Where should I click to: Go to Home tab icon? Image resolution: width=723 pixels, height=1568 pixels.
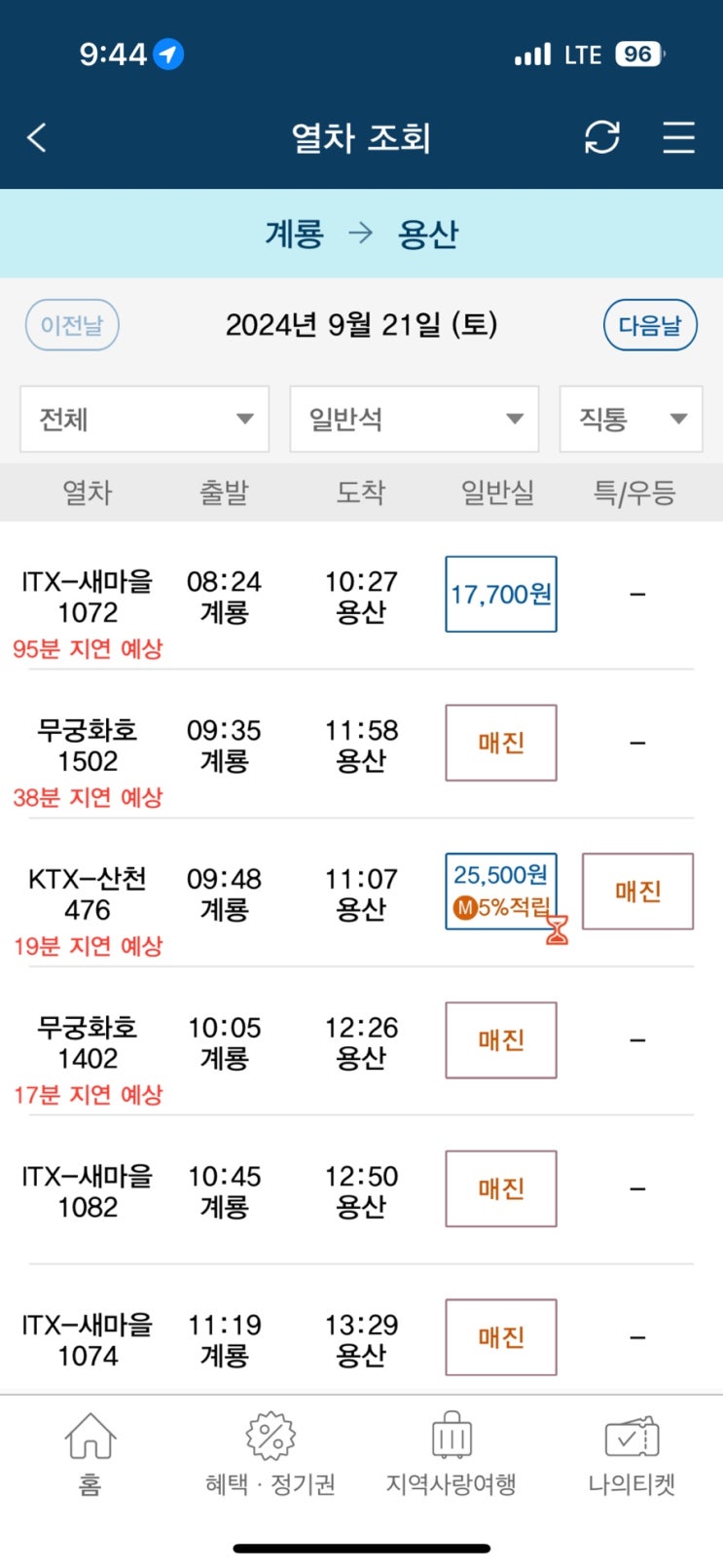click(x=90, y=1437)
